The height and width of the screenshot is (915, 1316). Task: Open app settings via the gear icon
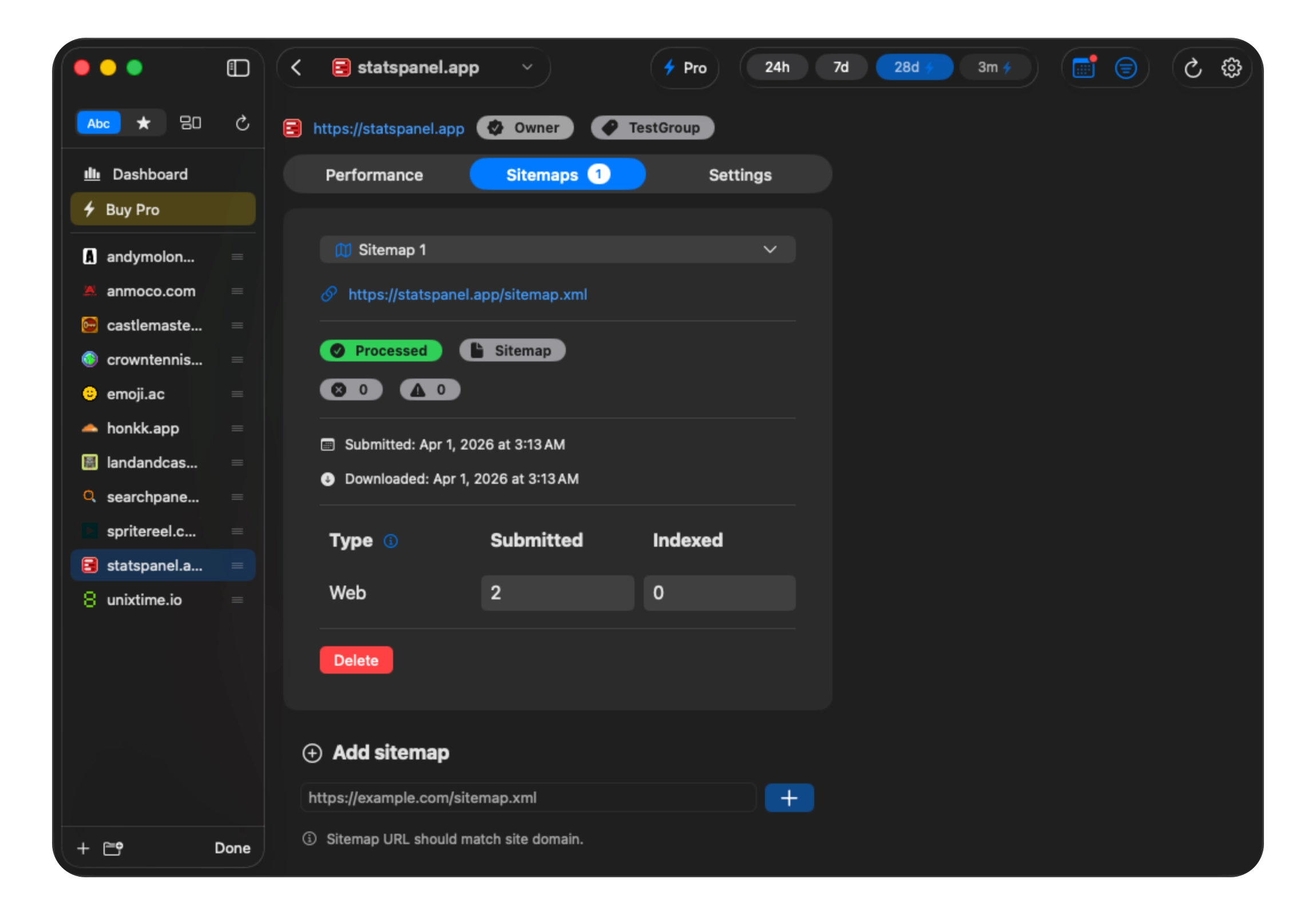1232,67
